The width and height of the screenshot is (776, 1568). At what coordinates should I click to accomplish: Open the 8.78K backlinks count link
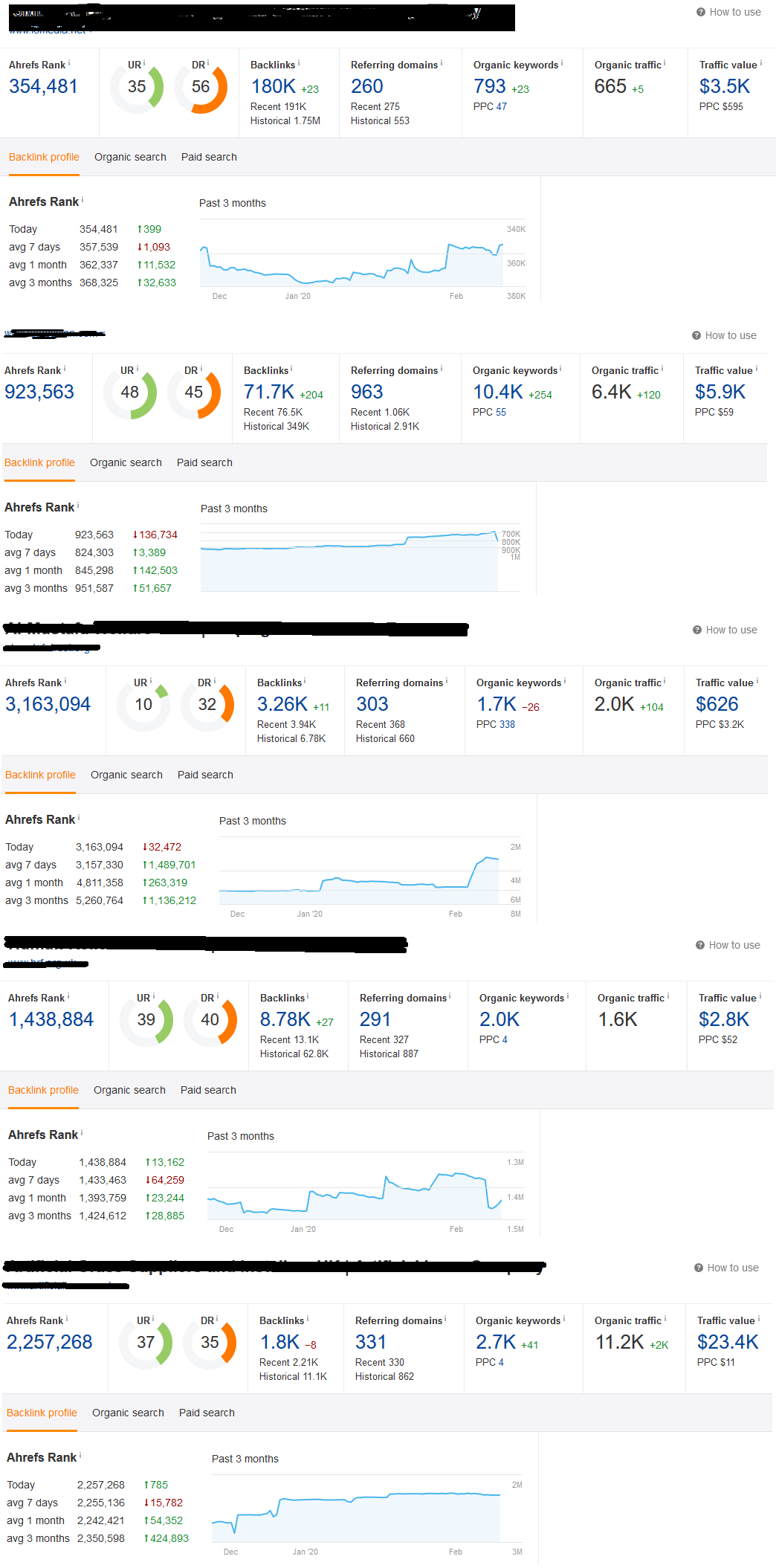(x=285, y=1019)
